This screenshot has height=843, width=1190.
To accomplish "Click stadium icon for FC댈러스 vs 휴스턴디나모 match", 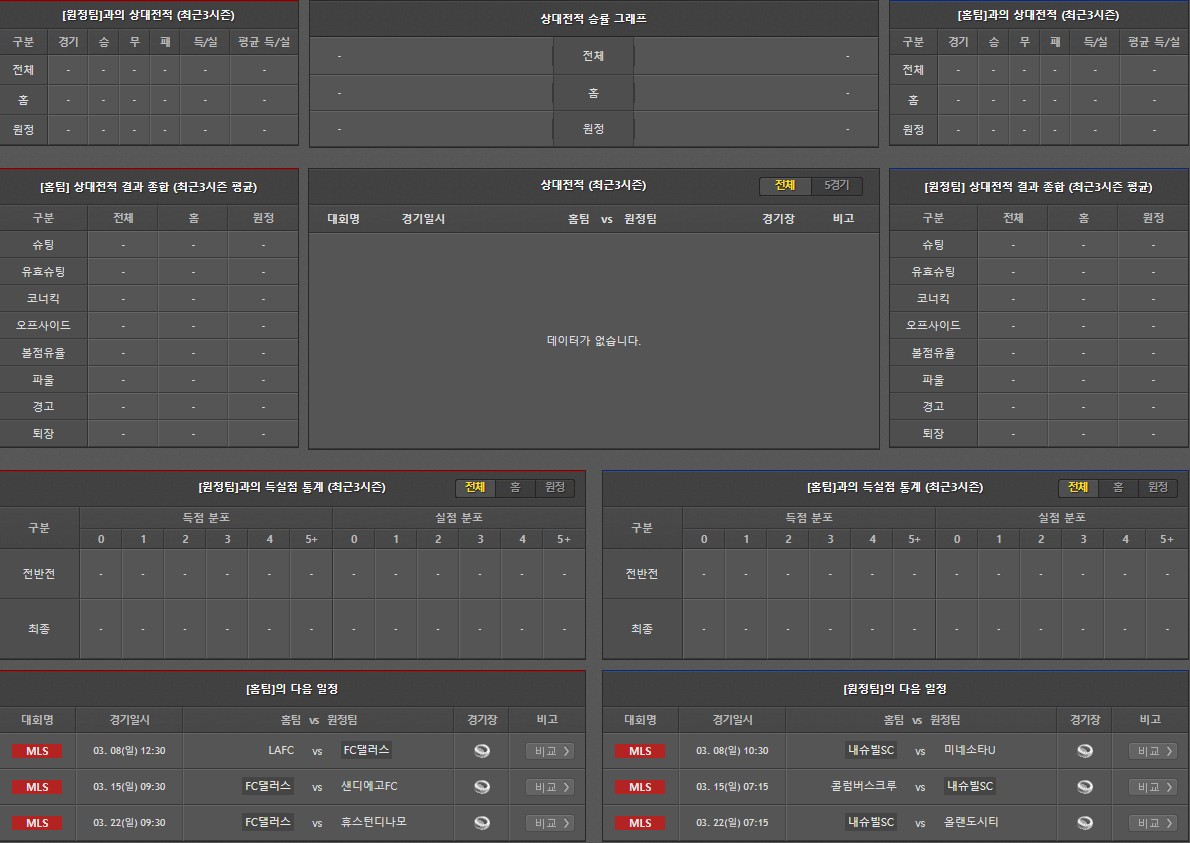I will (x=482, y=823).
